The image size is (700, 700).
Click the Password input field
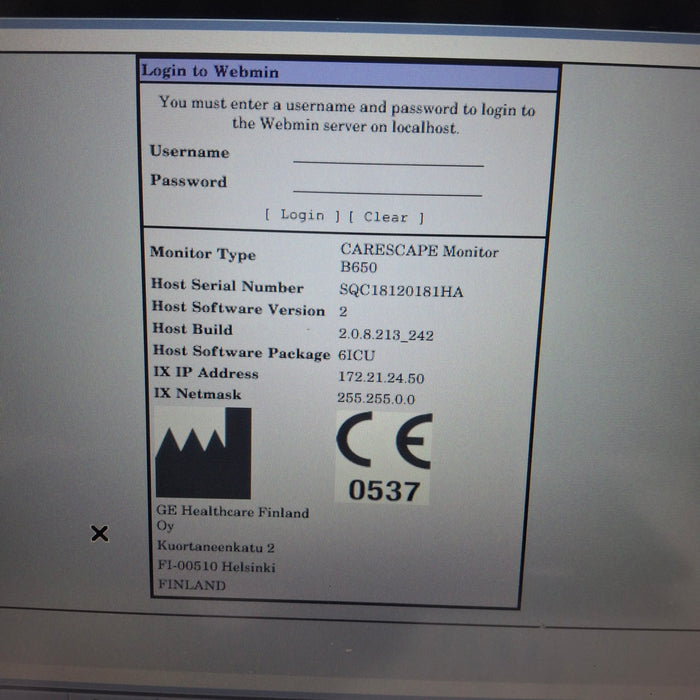tap(388, 186)
